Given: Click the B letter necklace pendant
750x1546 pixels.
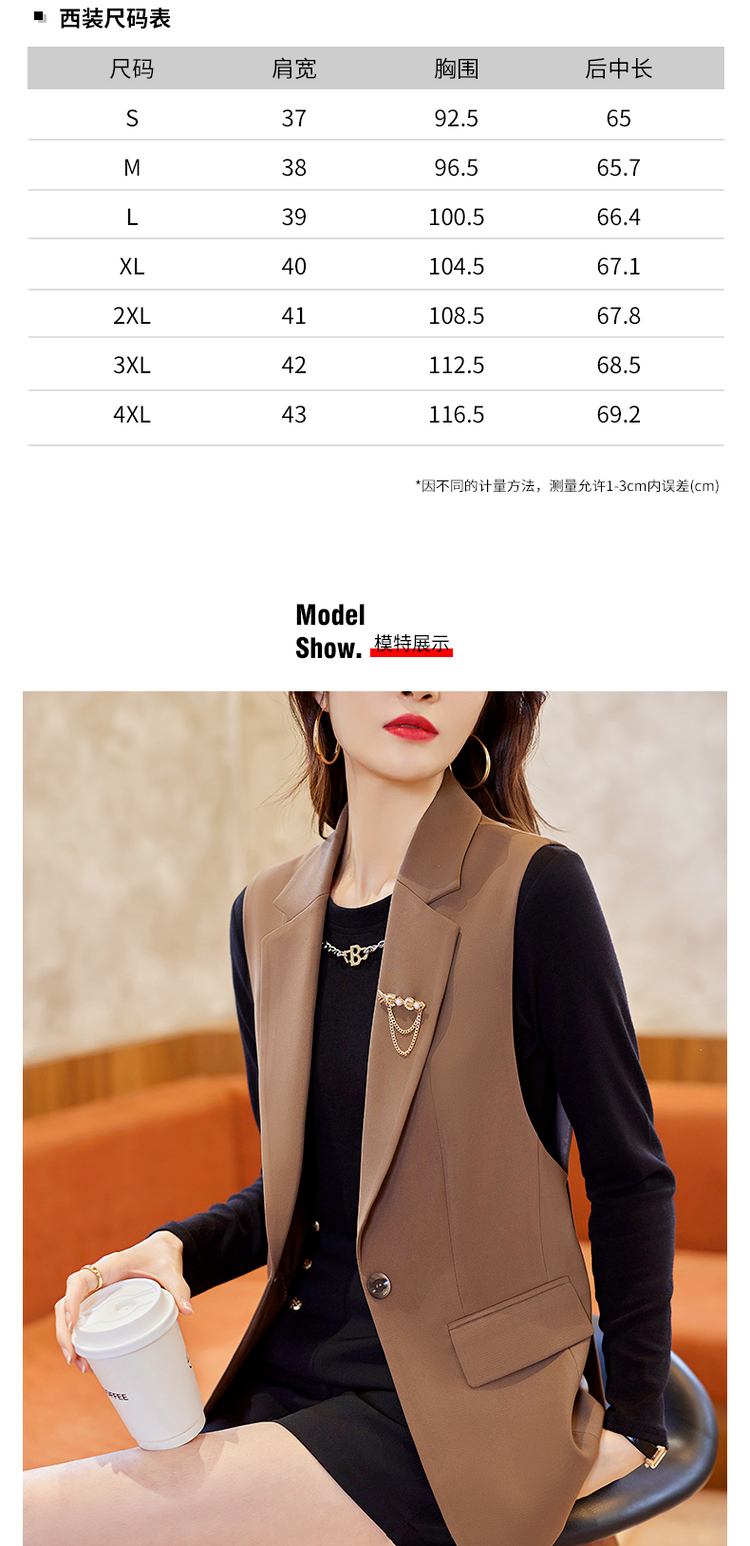Looking at the screenshot, I should tap(358, 957).
